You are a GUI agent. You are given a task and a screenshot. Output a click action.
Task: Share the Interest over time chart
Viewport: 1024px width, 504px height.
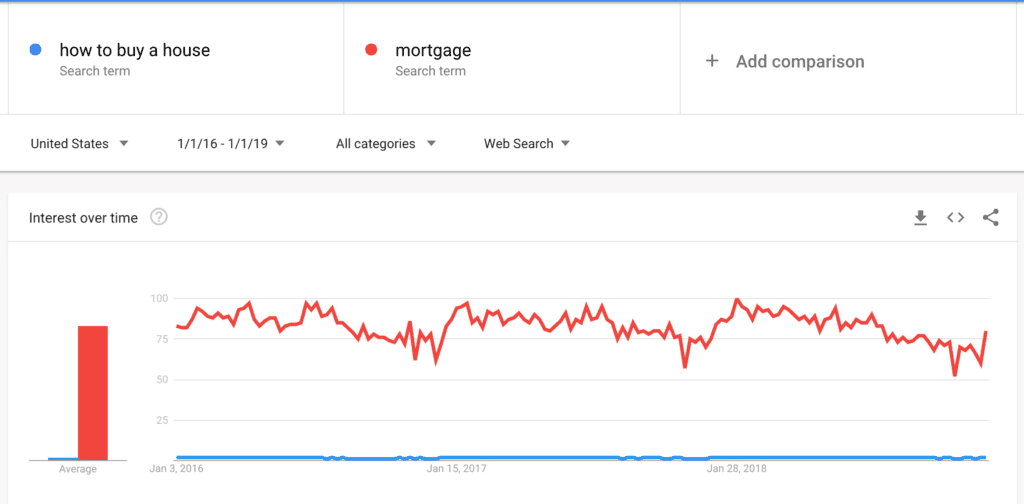pyautogui.click(x=991, y=217)
